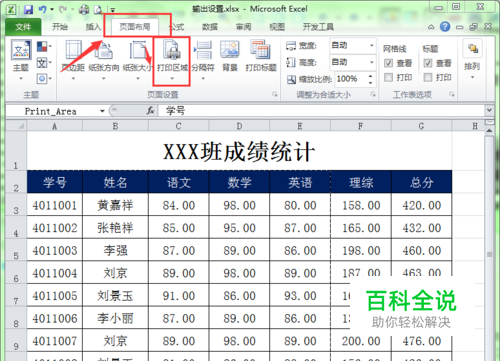The width and height of the screenshot is (500, 361).
Task: Click the Undo icon in quick access toolbar
Action: click(x=42, y=9)
